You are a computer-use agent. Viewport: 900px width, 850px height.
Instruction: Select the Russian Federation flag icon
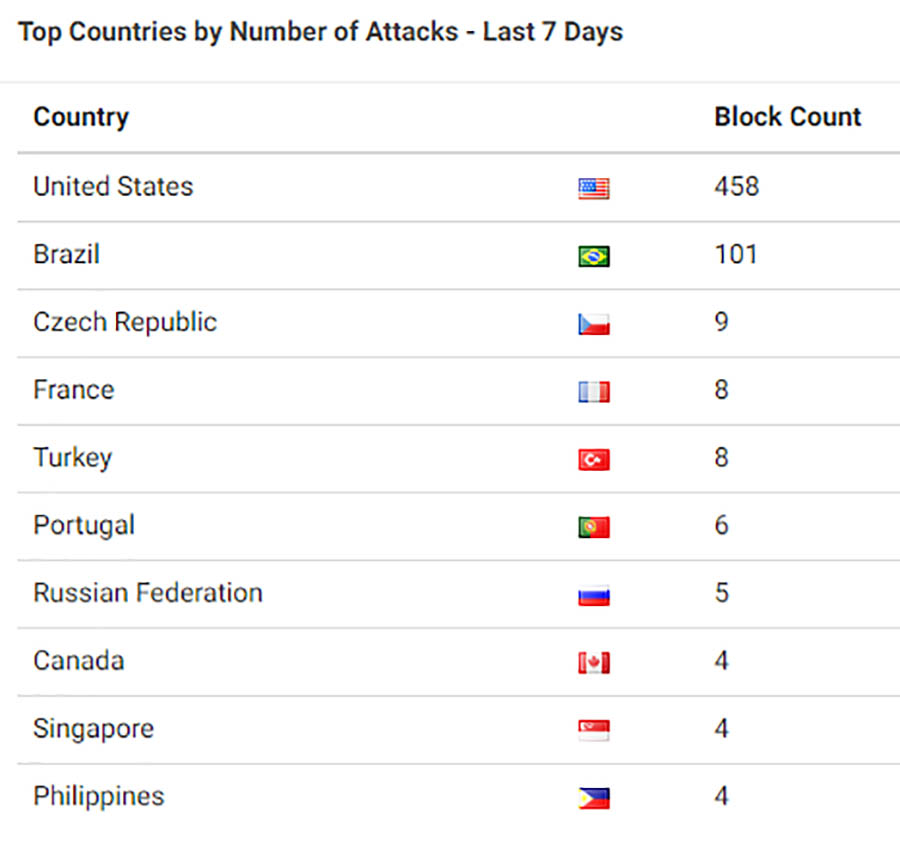tap(593, 595)
